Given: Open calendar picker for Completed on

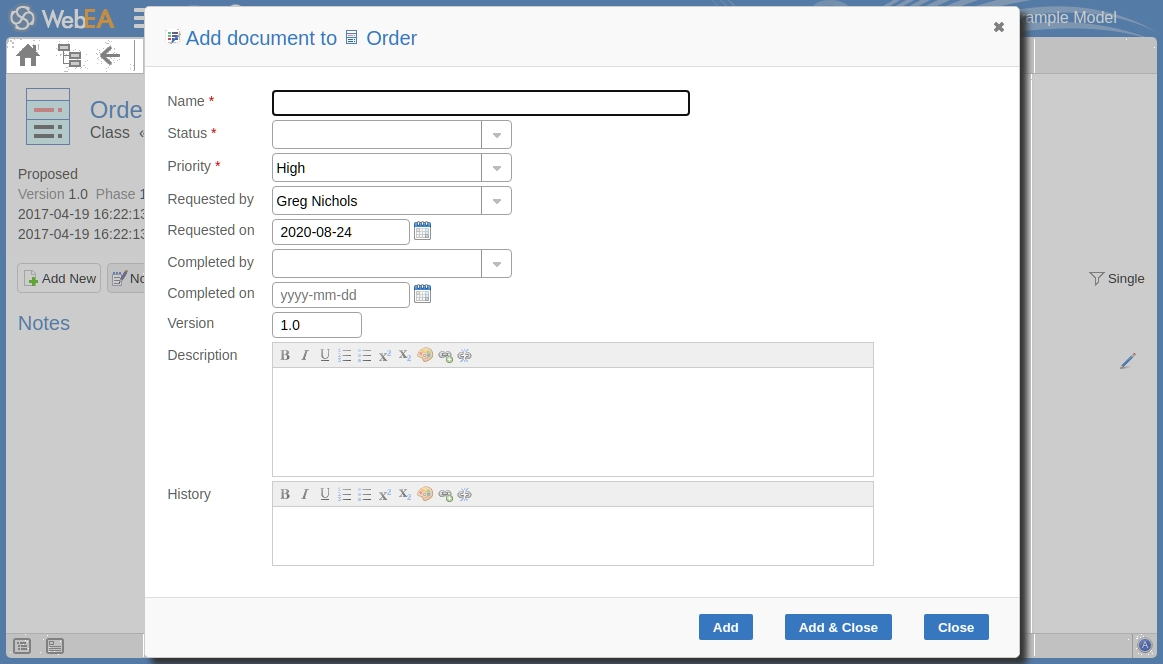Looking at the screenshot, I should pos(422,294).
